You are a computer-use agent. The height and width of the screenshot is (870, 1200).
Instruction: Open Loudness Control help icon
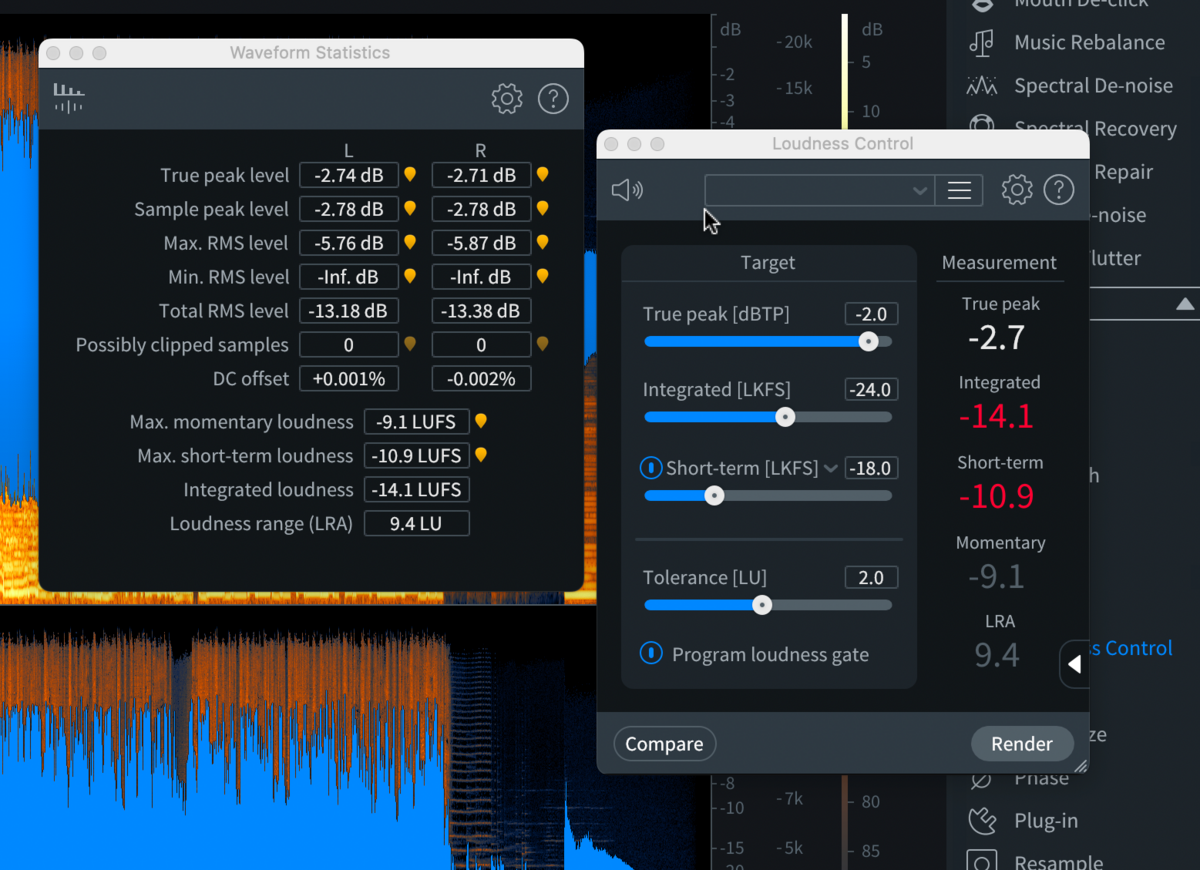(x=1059, y=190)
